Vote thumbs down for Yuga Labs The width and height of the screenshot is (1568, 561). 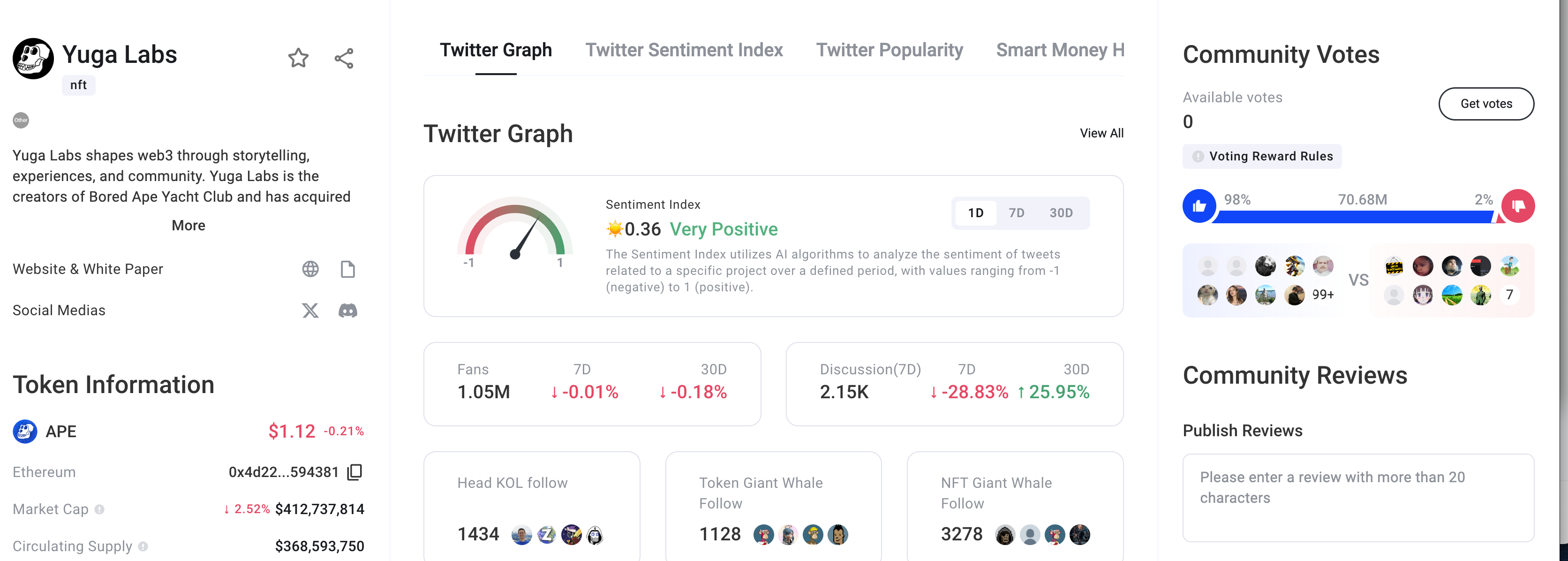(x=1518, y=206)
